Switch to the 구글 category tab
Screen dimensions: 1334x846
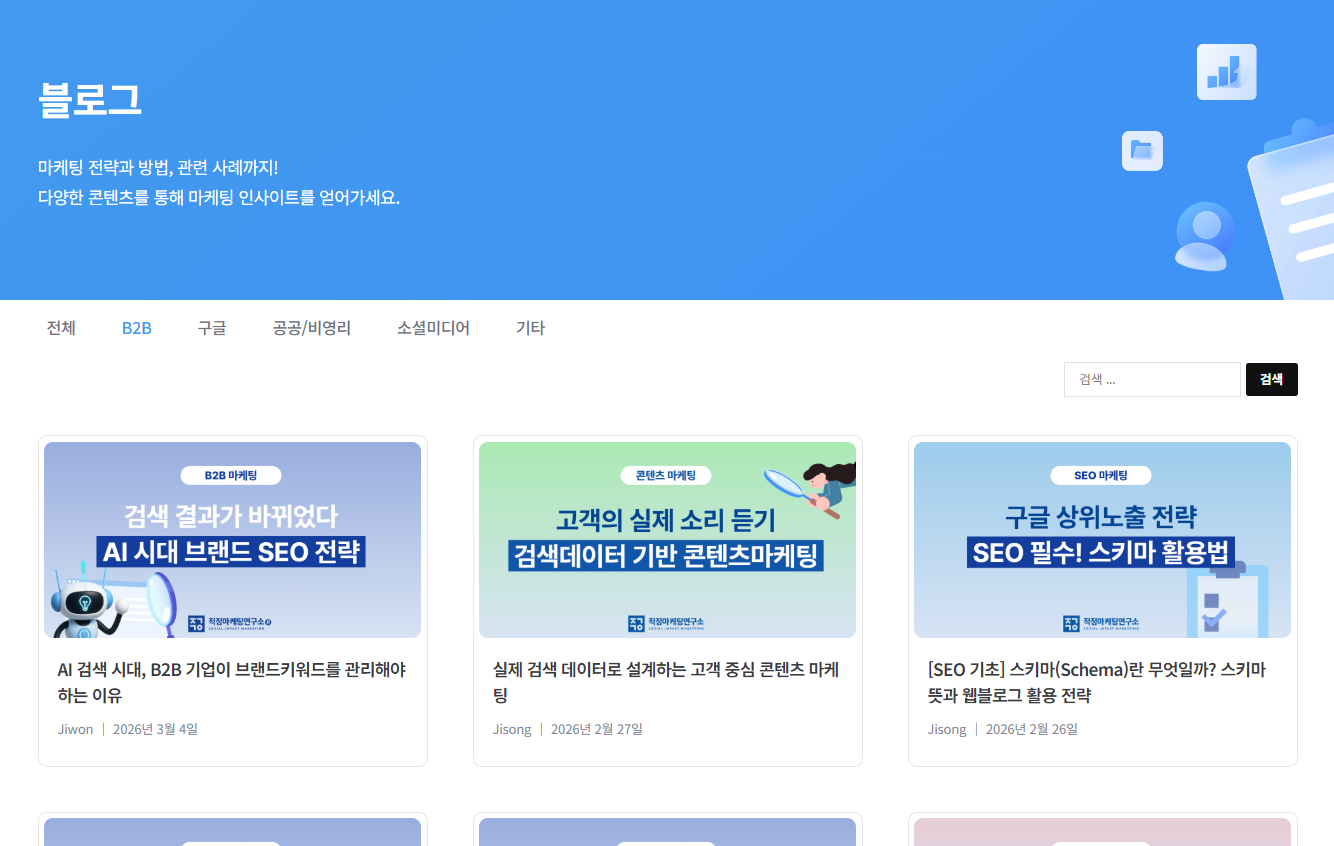[x=212, y=328]
